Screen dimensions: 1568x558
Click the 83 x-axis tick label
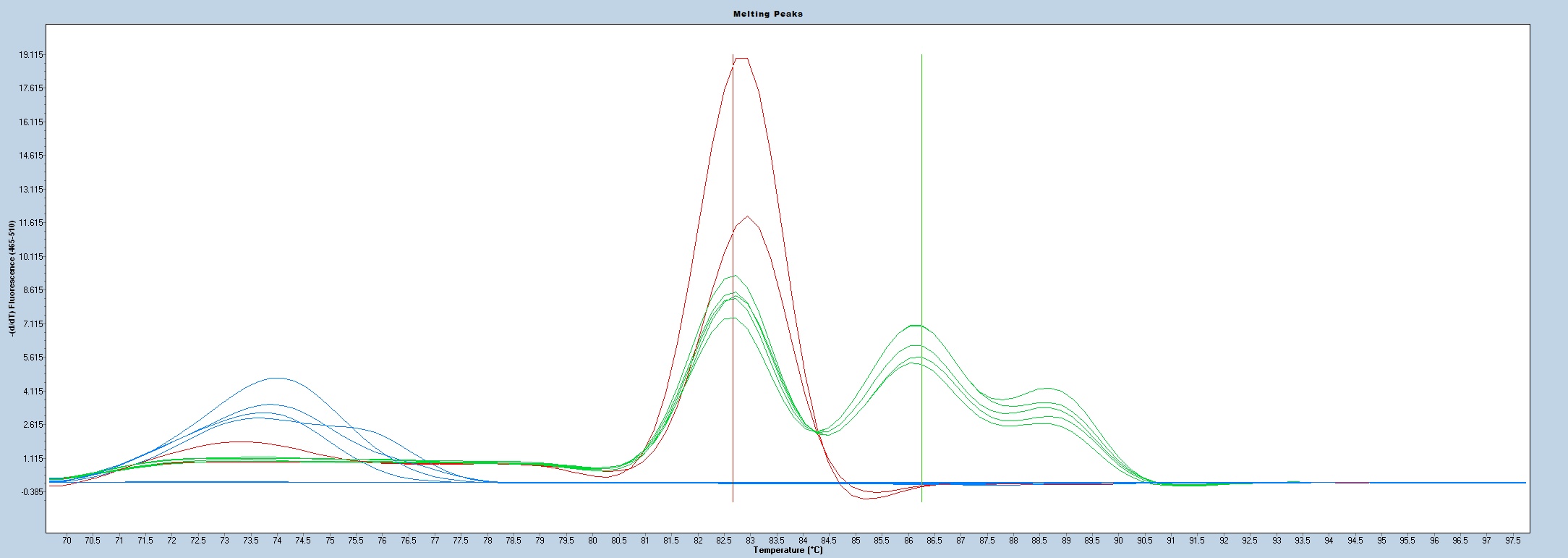pos(751,541)
